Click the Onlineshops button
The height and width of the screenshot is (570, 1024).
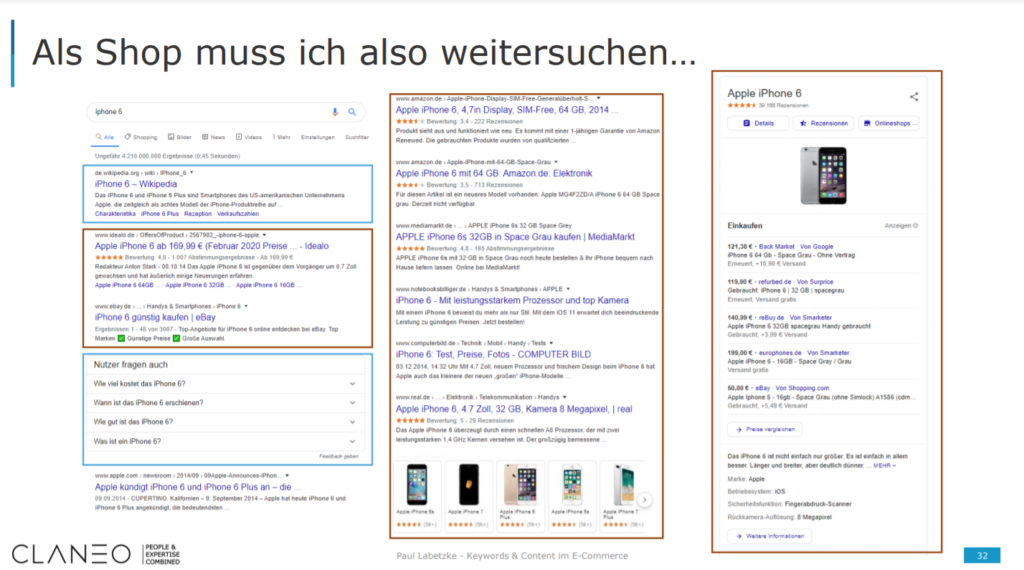889,123
